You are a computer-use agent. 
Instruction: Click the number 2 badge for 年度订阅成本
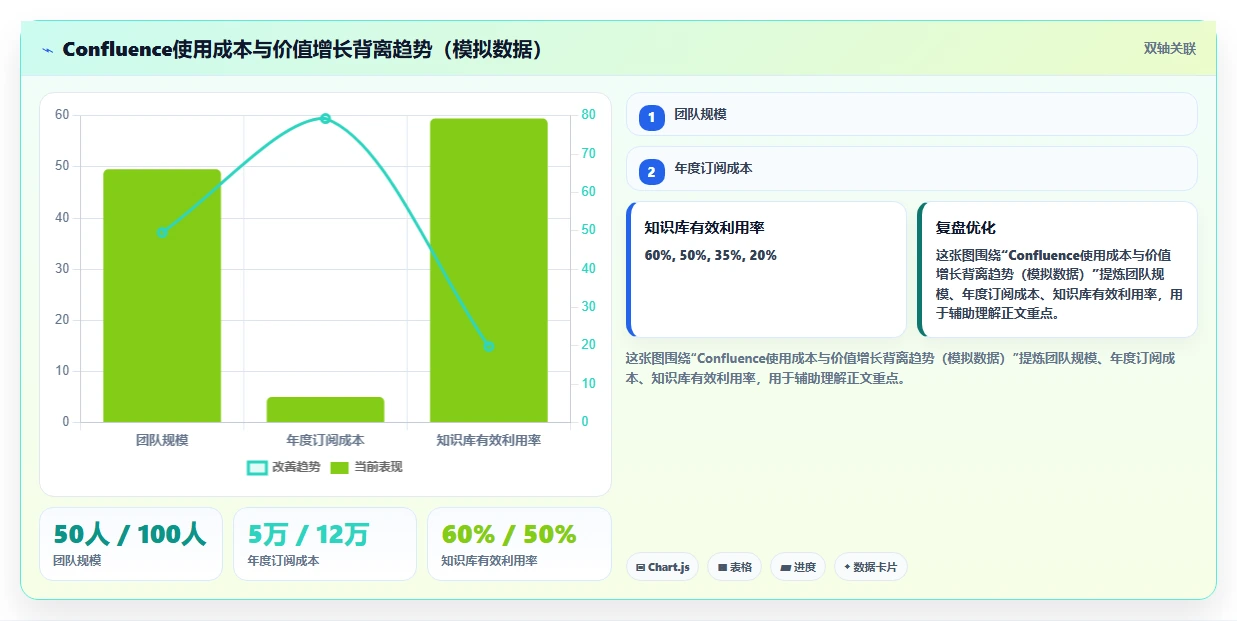651,172
